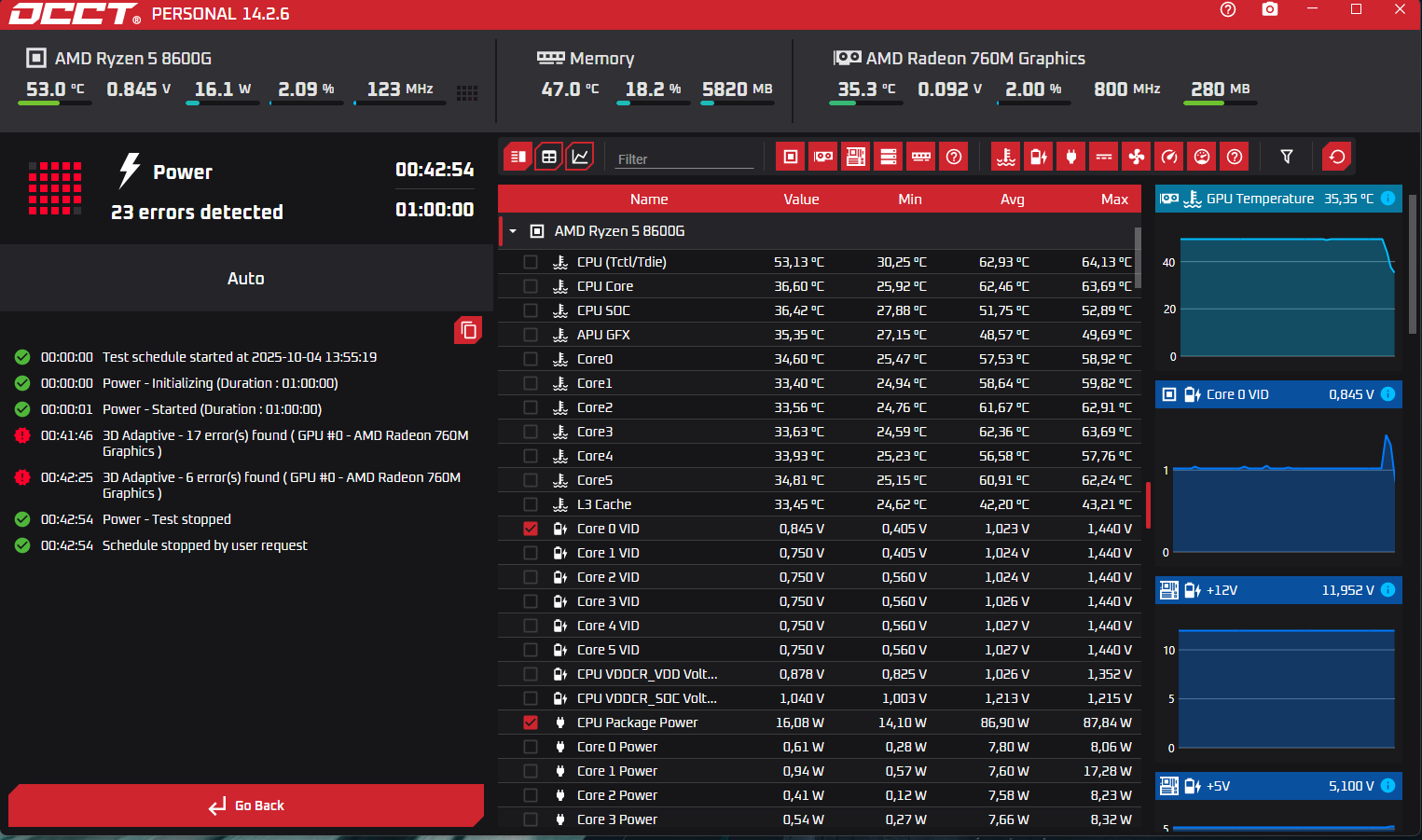Click the power plug sensor filter icon
Screen dimensions: 1422x840
point(1071,157)
